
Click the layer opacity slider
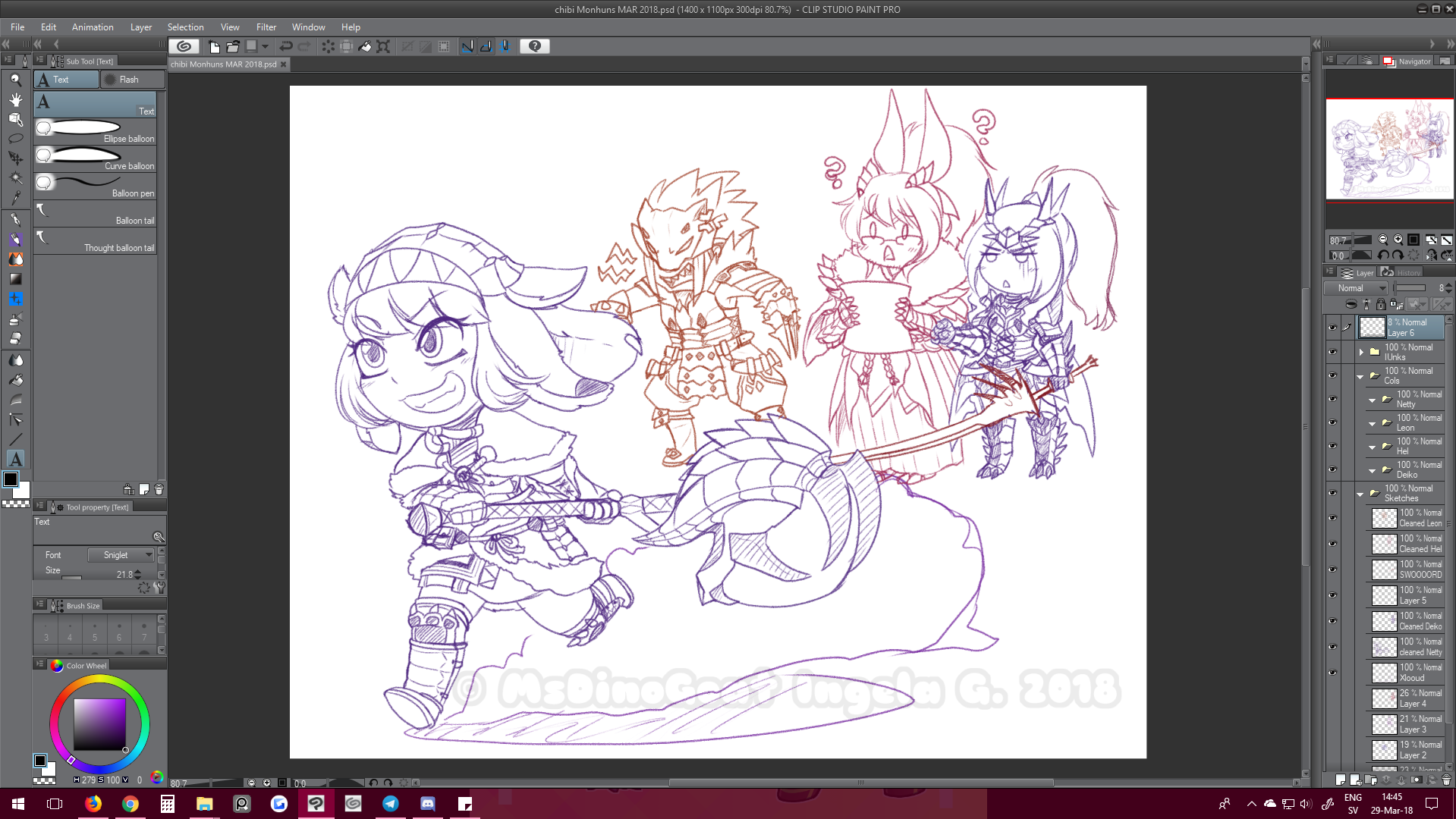[1410, 288]
